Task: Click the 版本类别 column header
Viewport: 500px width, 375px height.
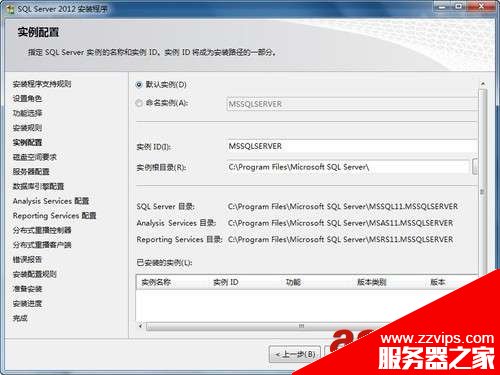Action: click(x=372, y=282)
